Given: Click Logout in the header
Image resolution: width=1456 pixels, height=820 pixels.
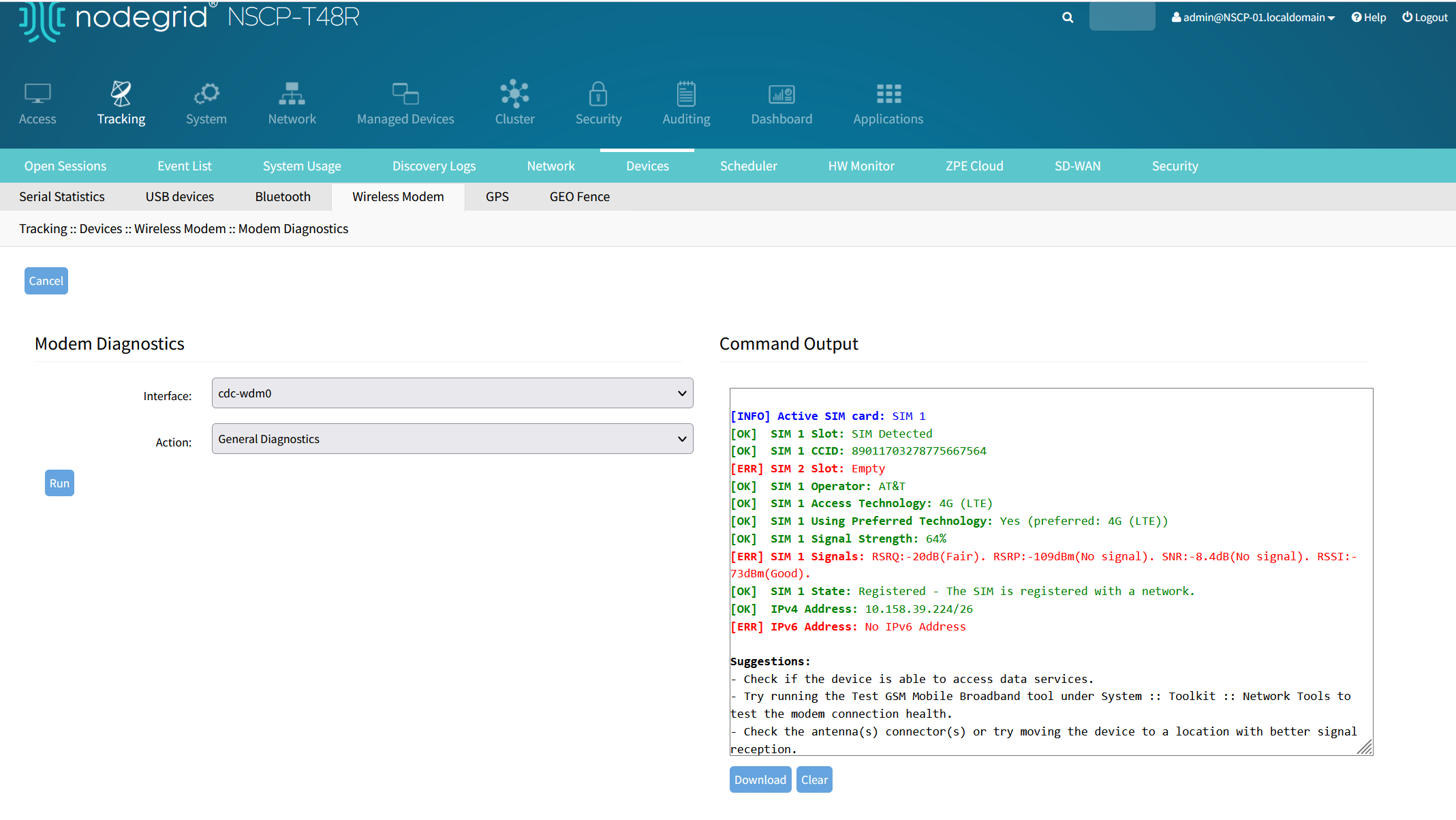Looking at the screenshot, I should tap(1425, 18).
